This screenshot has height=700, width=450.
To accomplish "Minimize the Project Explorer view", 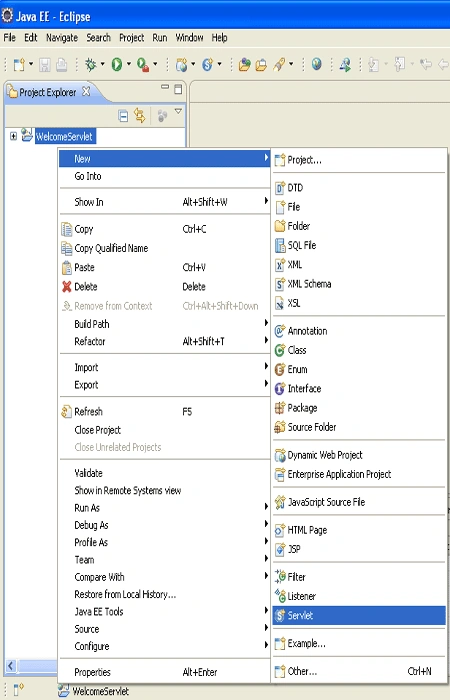I will pos(165,87).
